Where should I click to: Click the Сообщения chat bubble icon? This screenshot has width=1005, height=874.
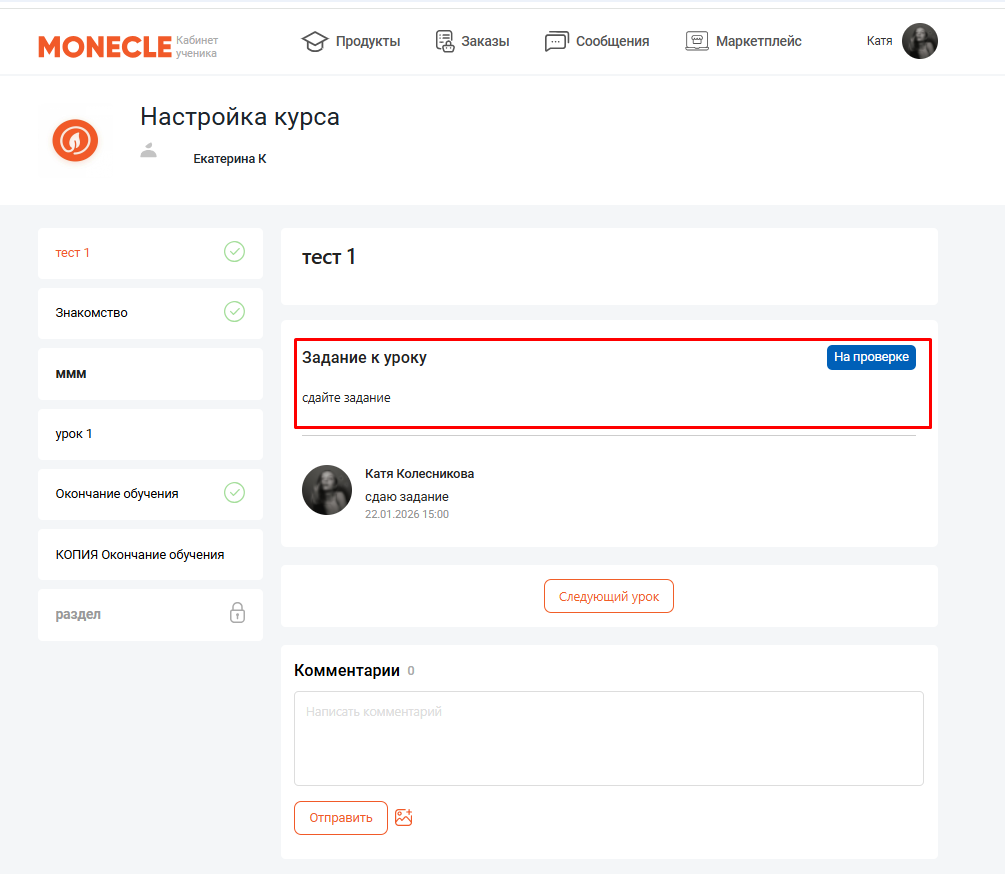point(556,41)
